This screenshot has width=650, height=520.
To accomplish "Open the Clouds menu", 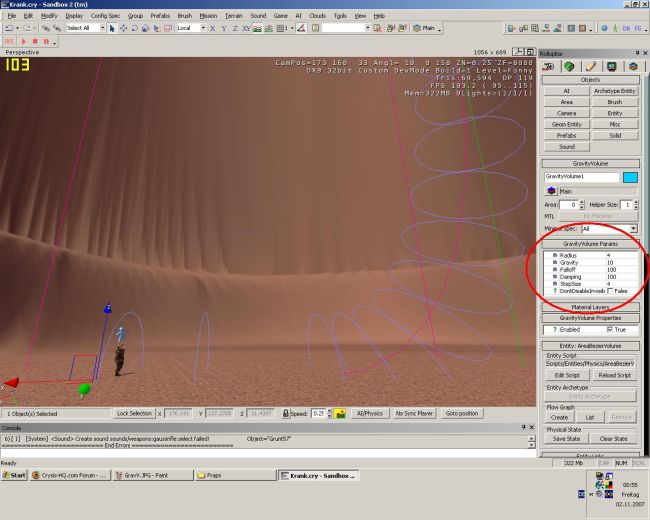I will tap(317, 16).
